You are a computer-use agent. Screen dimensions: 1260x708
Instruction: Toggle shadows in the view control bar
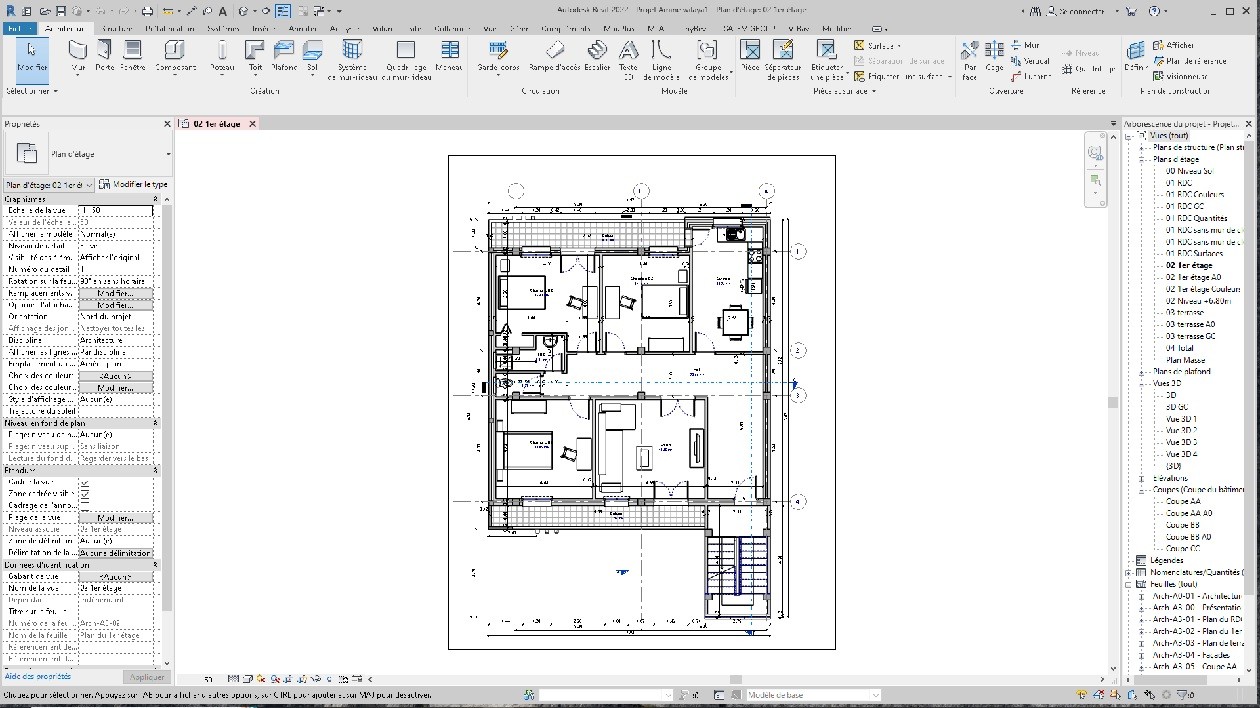[x=275, y=681]
